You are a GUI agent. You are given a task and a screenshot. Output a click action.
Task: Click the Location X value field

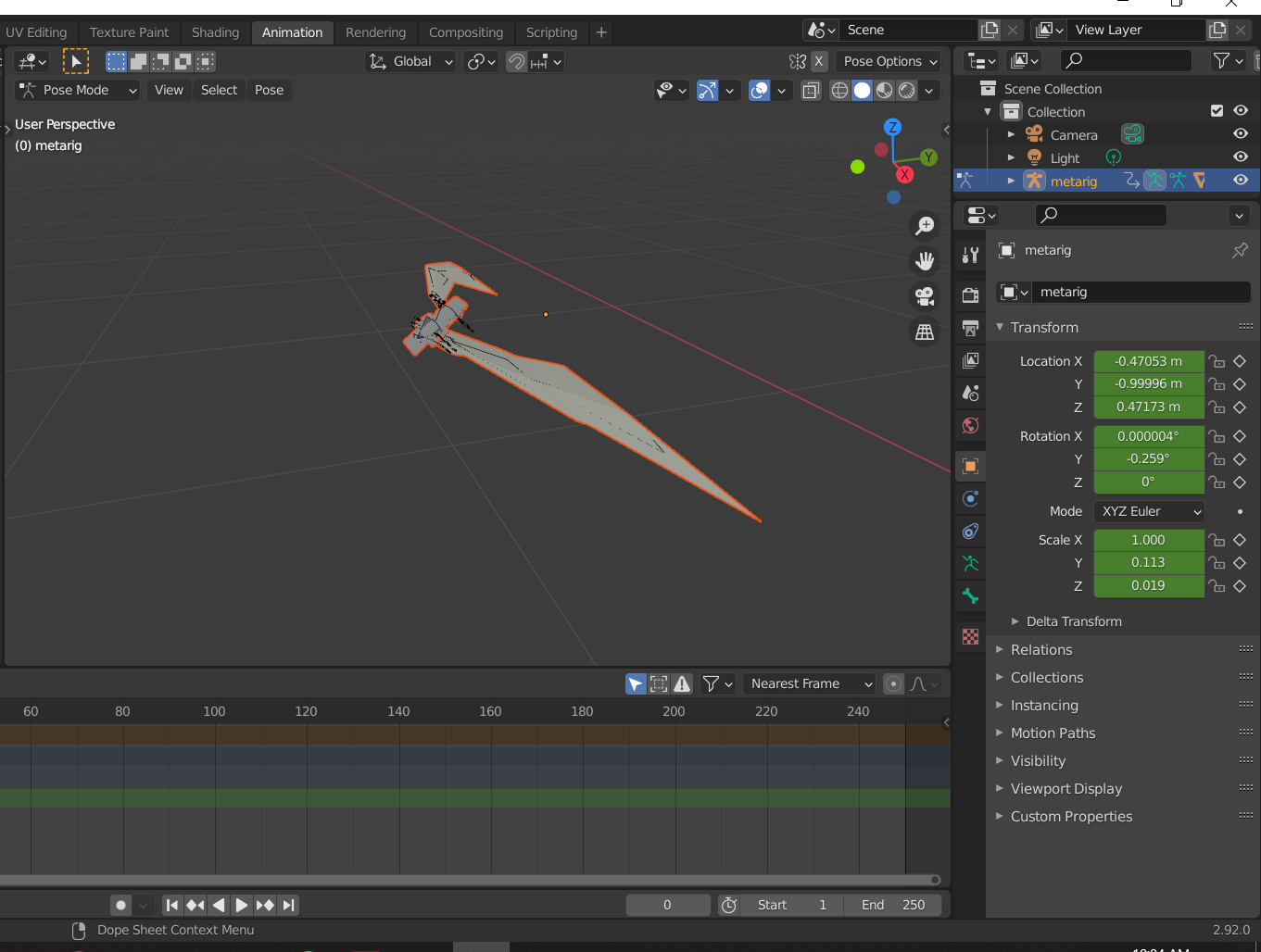[x=1149, y=361]
